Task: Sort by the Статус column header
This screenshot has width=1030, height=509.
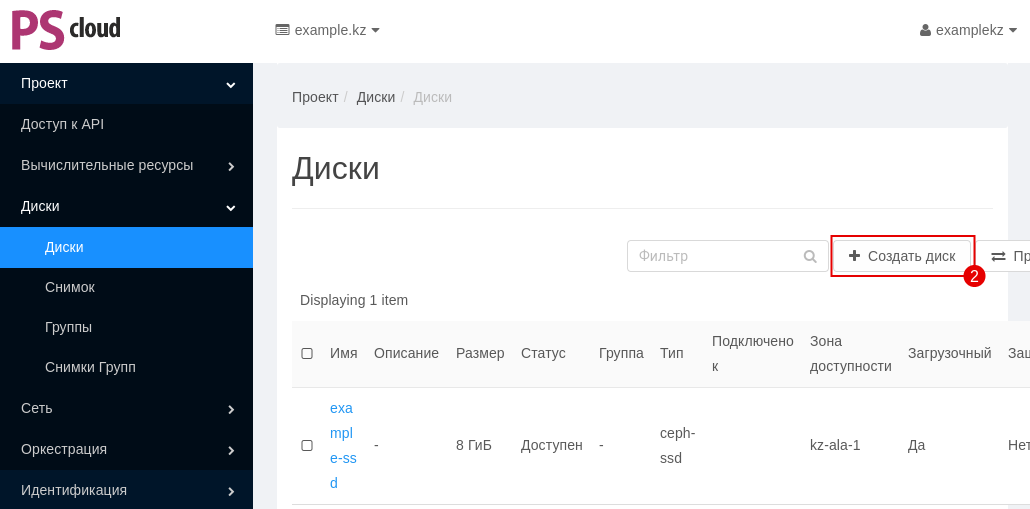Action: (x=543, y=353)
